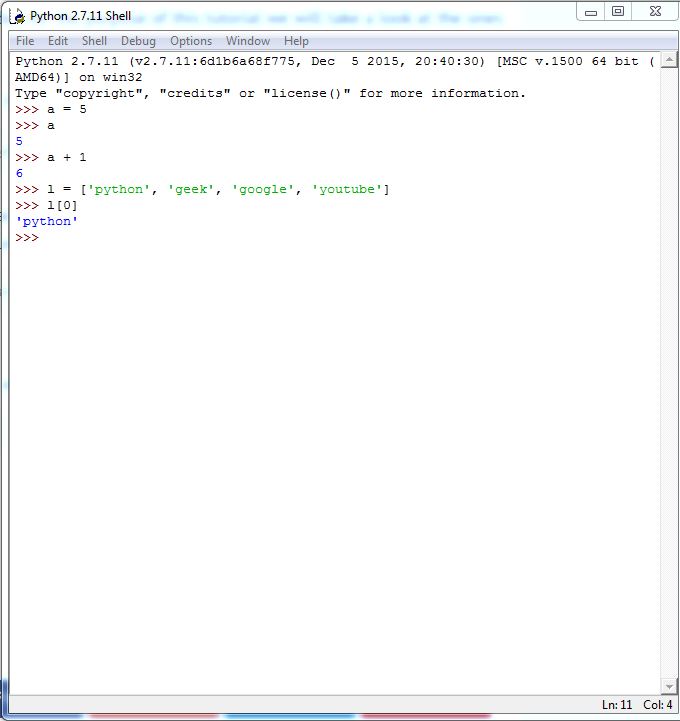Open the Debug menu
The height and width of the screenshot is (721, 680).
pos(138,41)
